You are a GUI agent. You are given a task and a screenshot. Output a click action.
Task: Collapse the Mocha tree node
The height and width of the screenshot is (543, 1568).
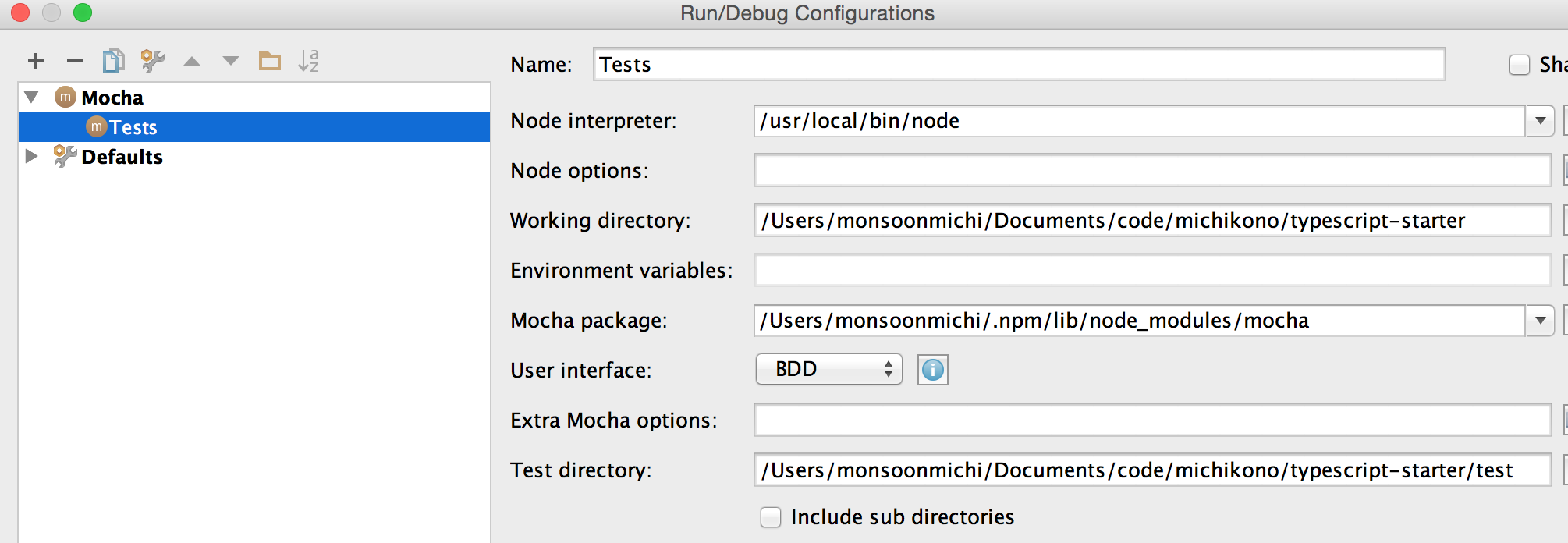[32, 98]
